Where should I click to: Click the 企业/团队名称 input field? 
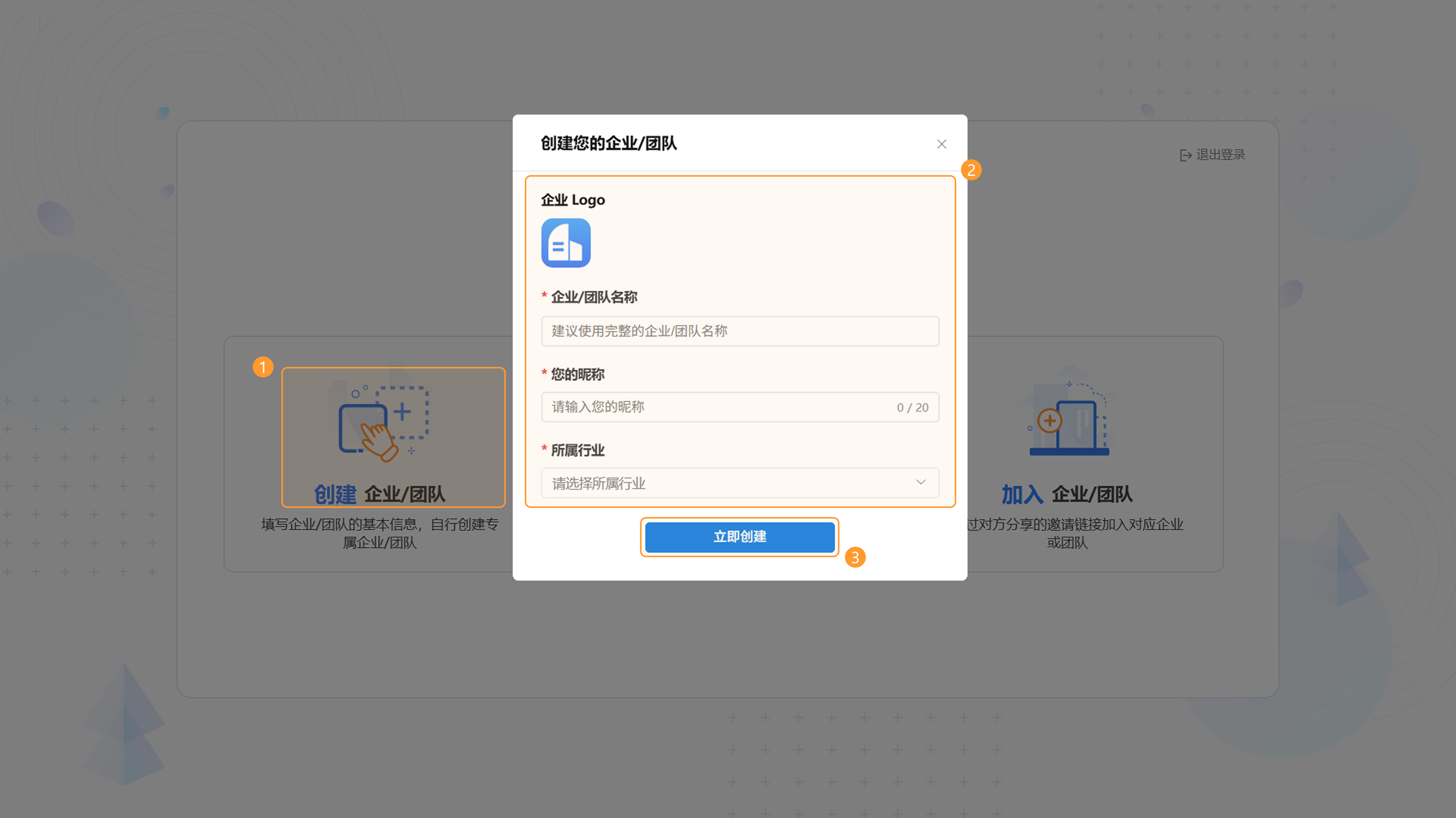(740, 331)
